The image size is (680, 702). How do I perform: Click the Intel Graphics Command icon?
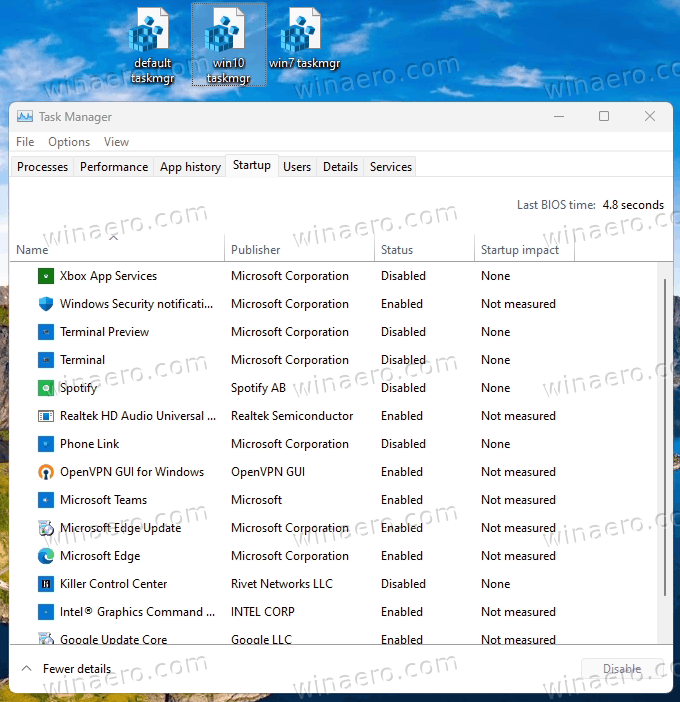click(x=46, y=612)
